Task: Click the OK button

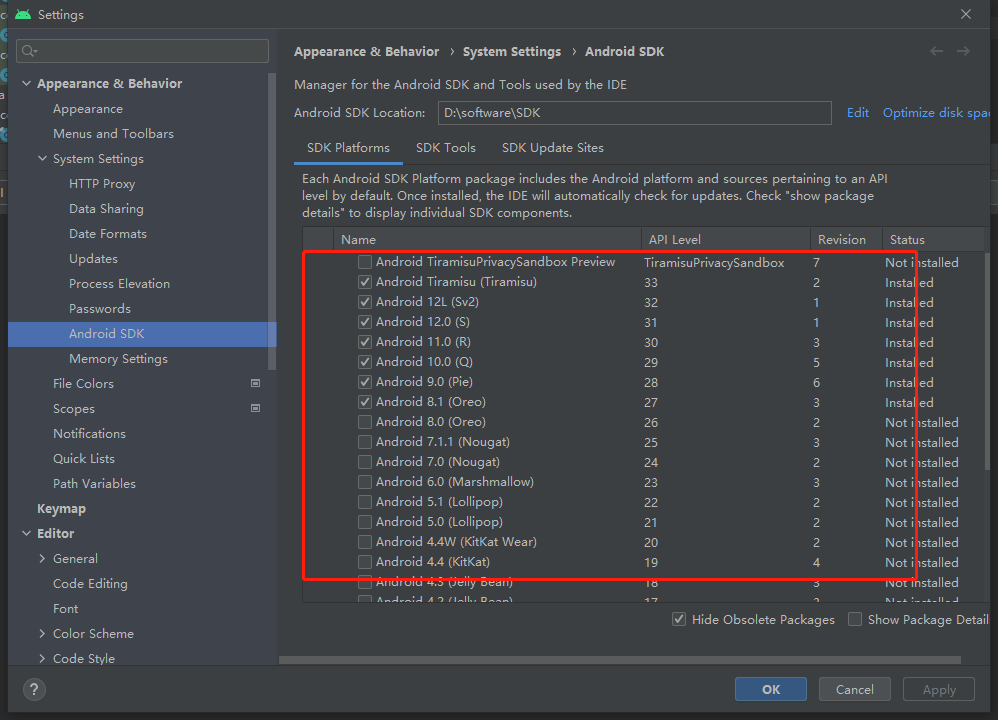Action: [770, 689]
